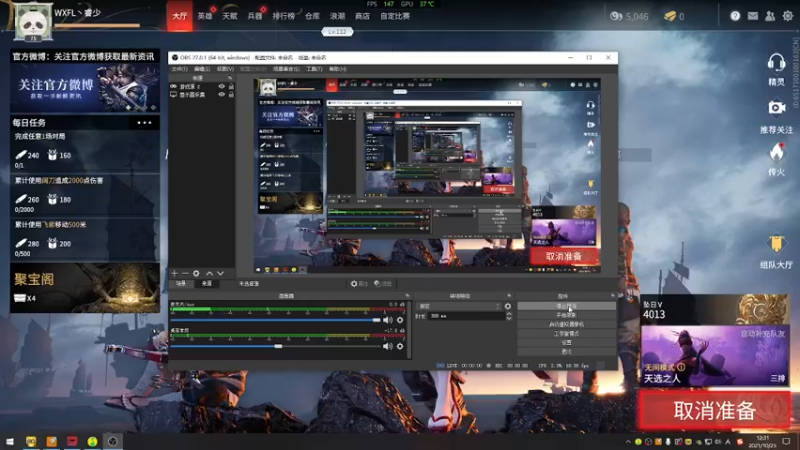
Task: Open the scene transition type dropdown
Action: (459, 306)
